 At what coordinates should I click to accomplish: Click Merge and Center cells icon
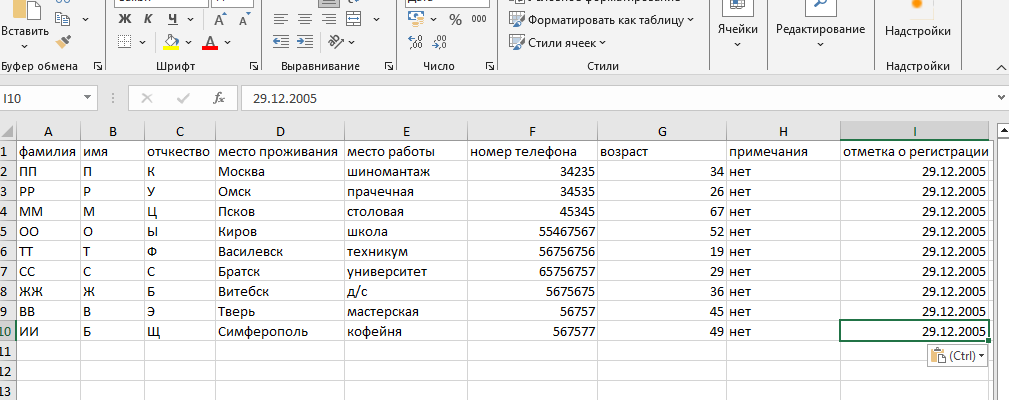353,19
